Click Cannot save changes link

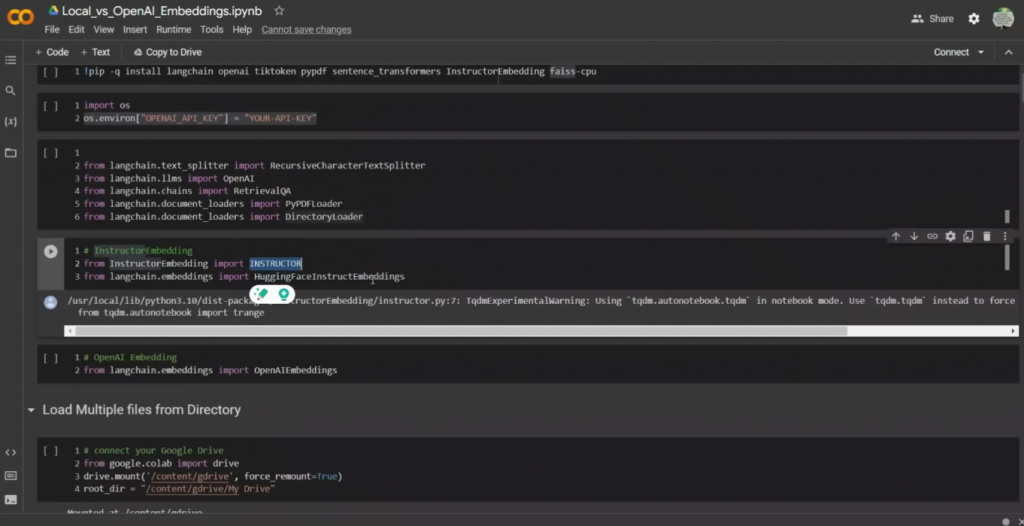click(x=306, y=29)
